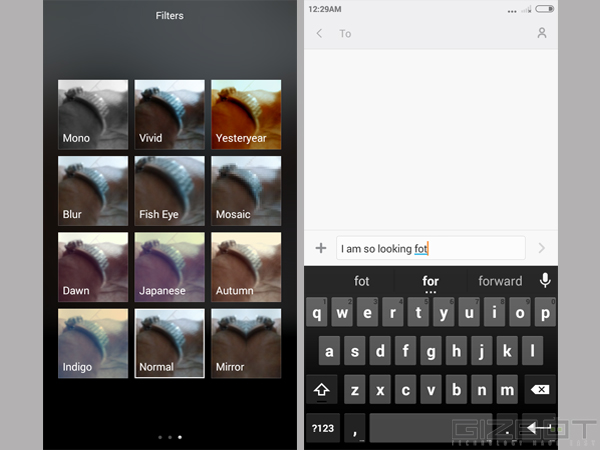The image size is (600, 450).
Task: Choose the 'forward' word suggestion
Action: [x=500, y=281]
